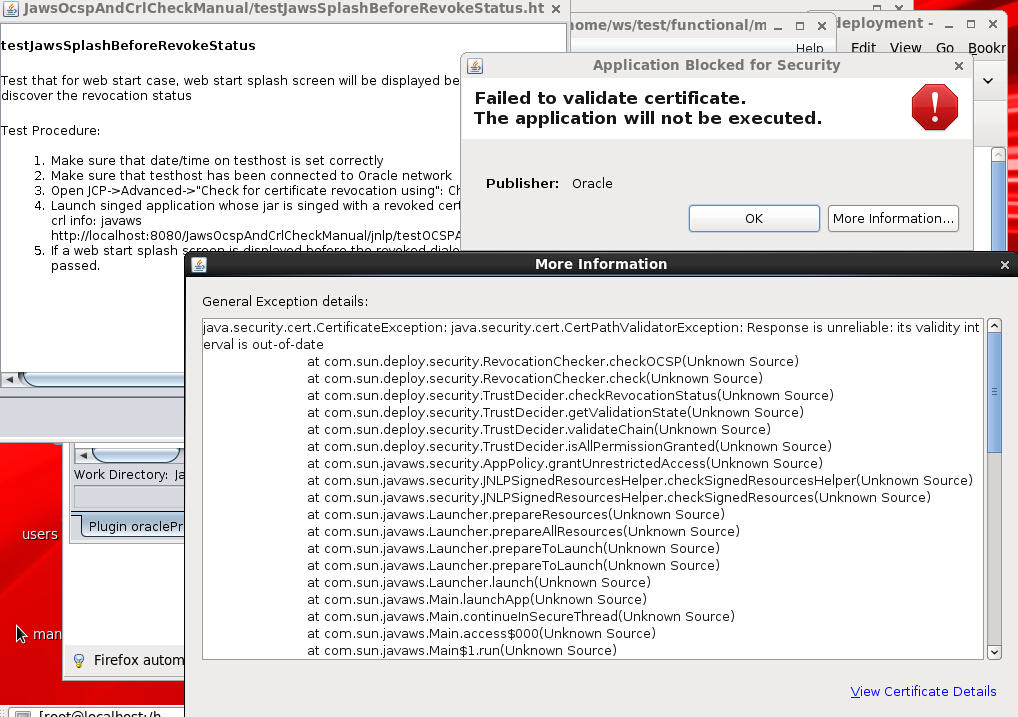This screenshot has height=717, width=1018.
Task: Open the Edit menu in browser
Action: pyautogui.click(x=862, y=47)
